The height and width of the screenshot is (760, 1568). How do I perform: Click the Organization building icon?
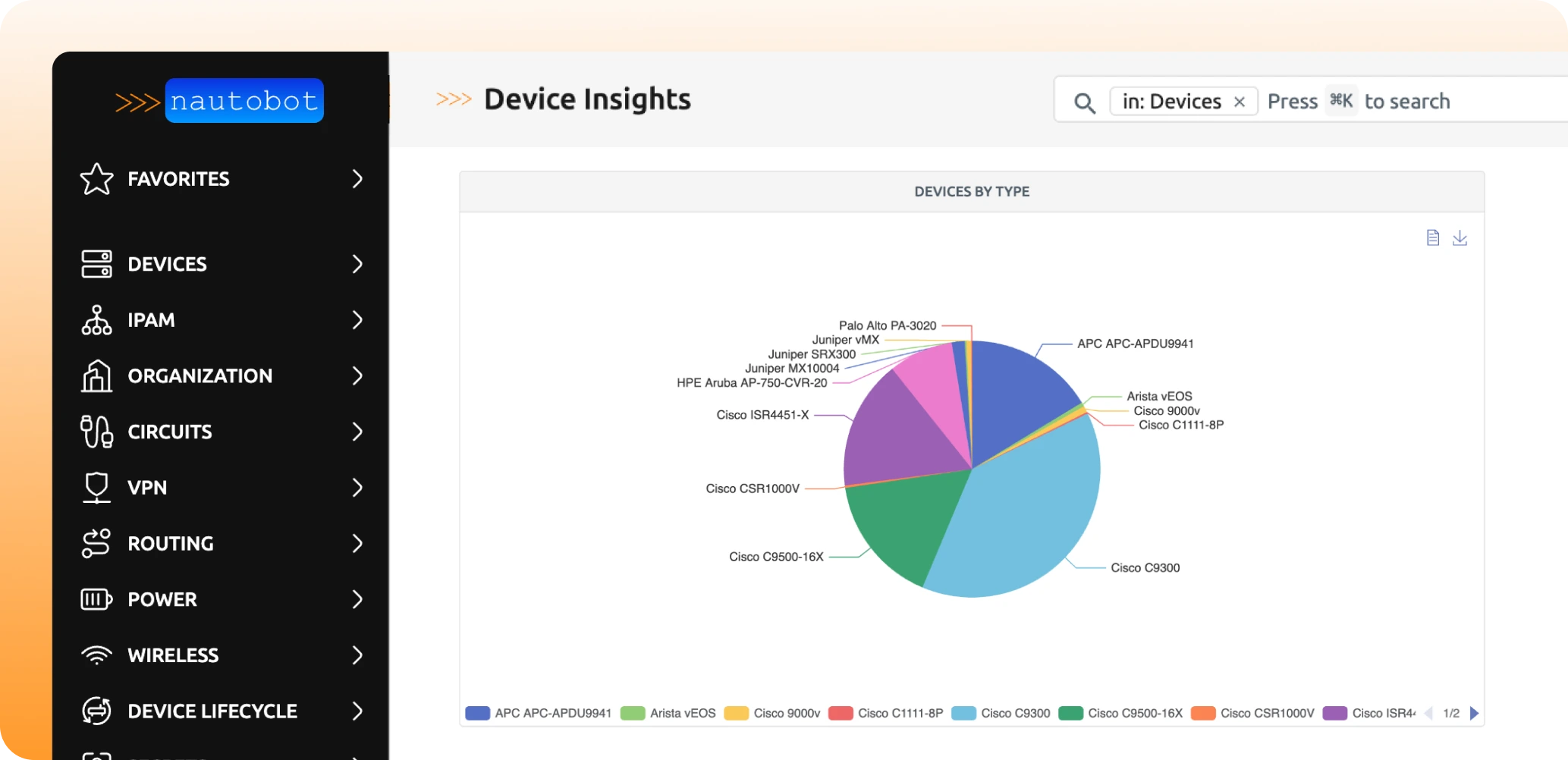click(96, 376)
